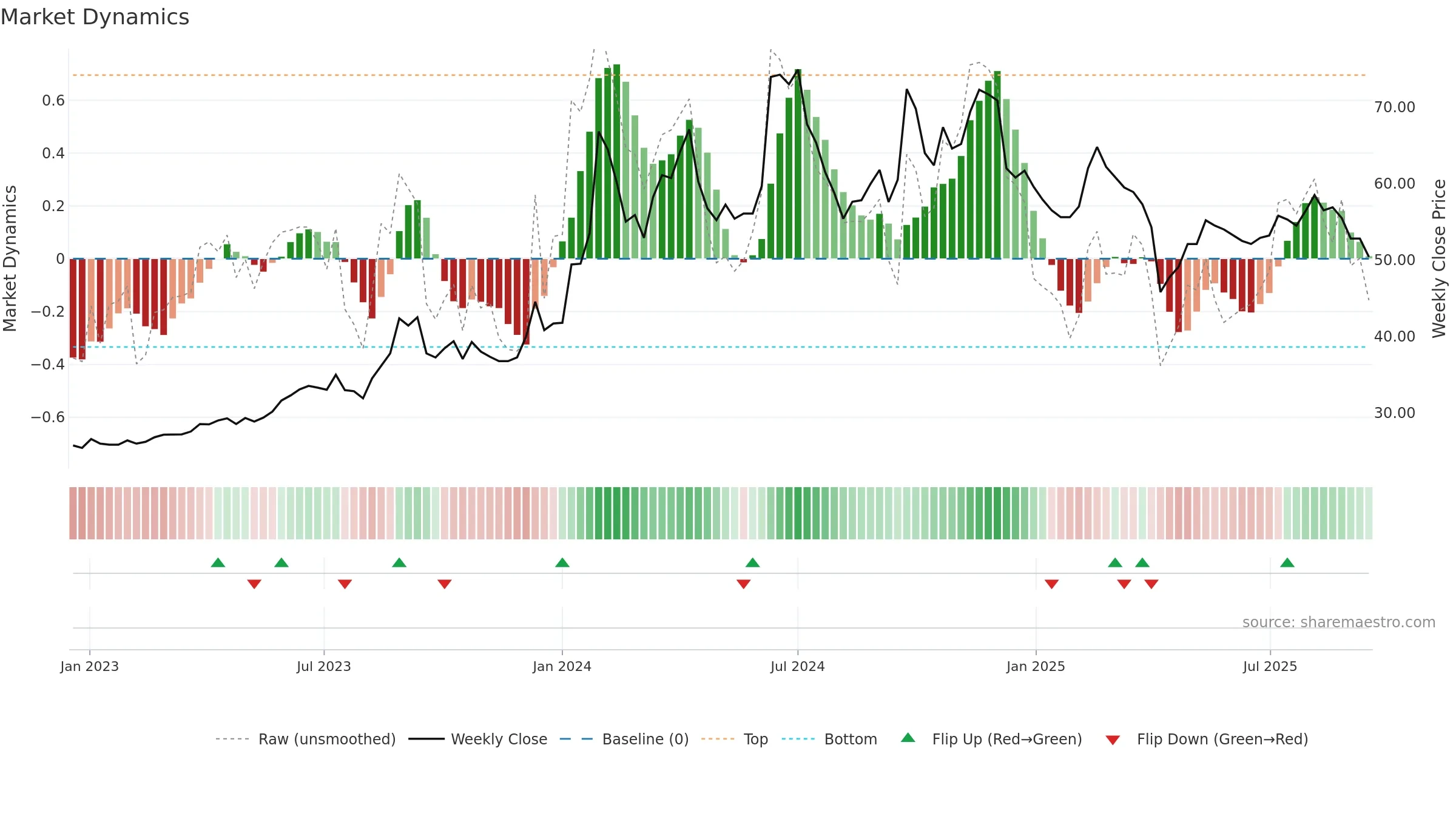
Task: Click the Jul 2025 x-axis label
Action: pyautogui.click(x=1270, y=666)
